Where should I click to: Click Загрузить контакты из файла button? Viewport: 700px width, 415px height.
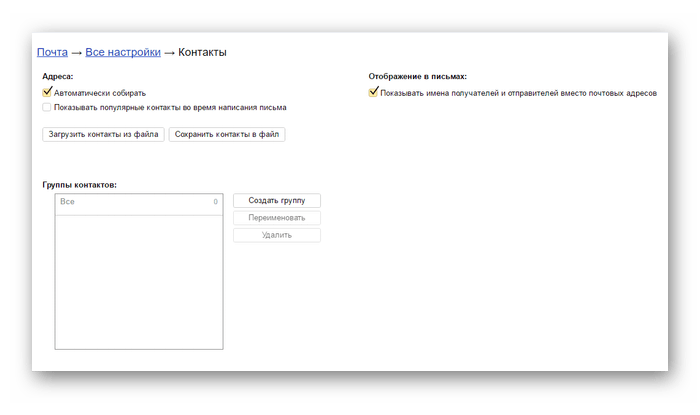(103, 134)
